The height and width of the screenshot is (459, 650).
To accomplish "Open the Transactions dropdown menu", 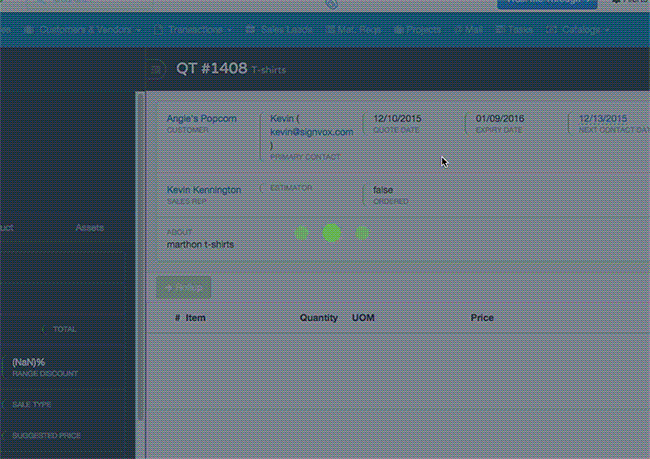I will pyautogui.click(x=193, y=30).
